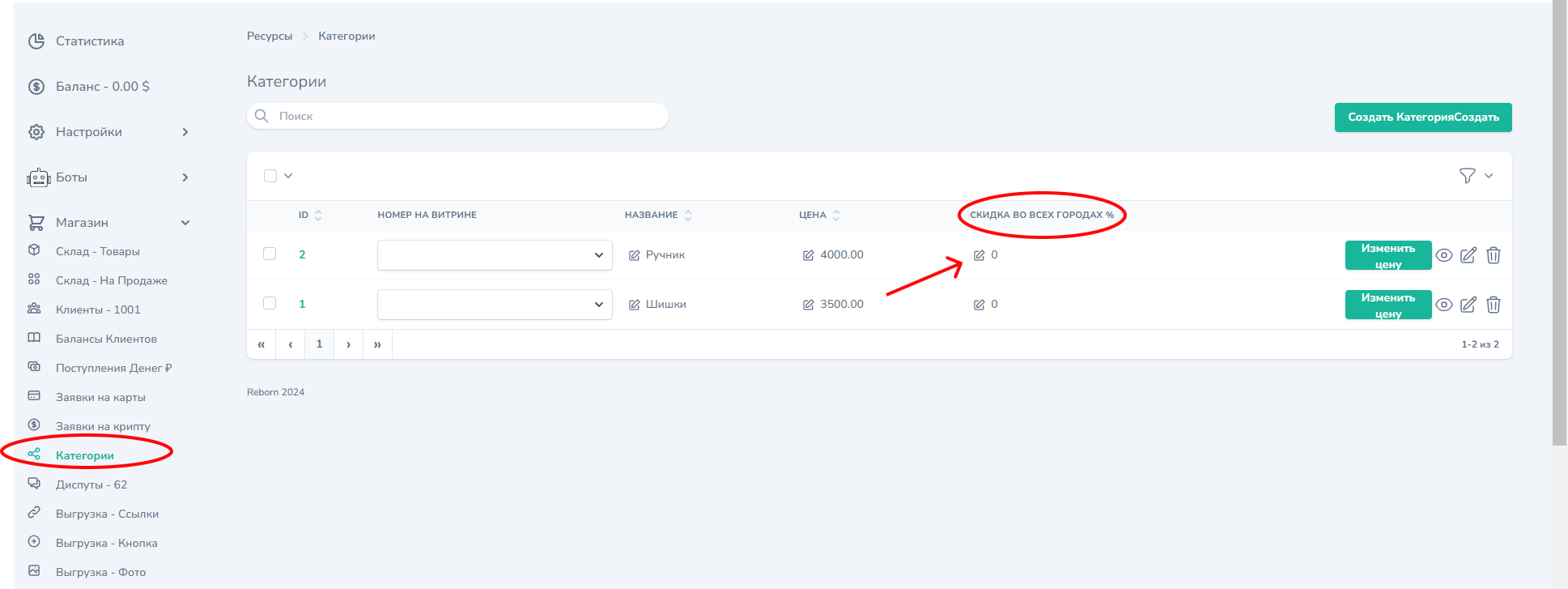This screenshot has height=589, width=1568.
Task: Click Ресурсы breadcrumb link
Action: tap(270, 36)
